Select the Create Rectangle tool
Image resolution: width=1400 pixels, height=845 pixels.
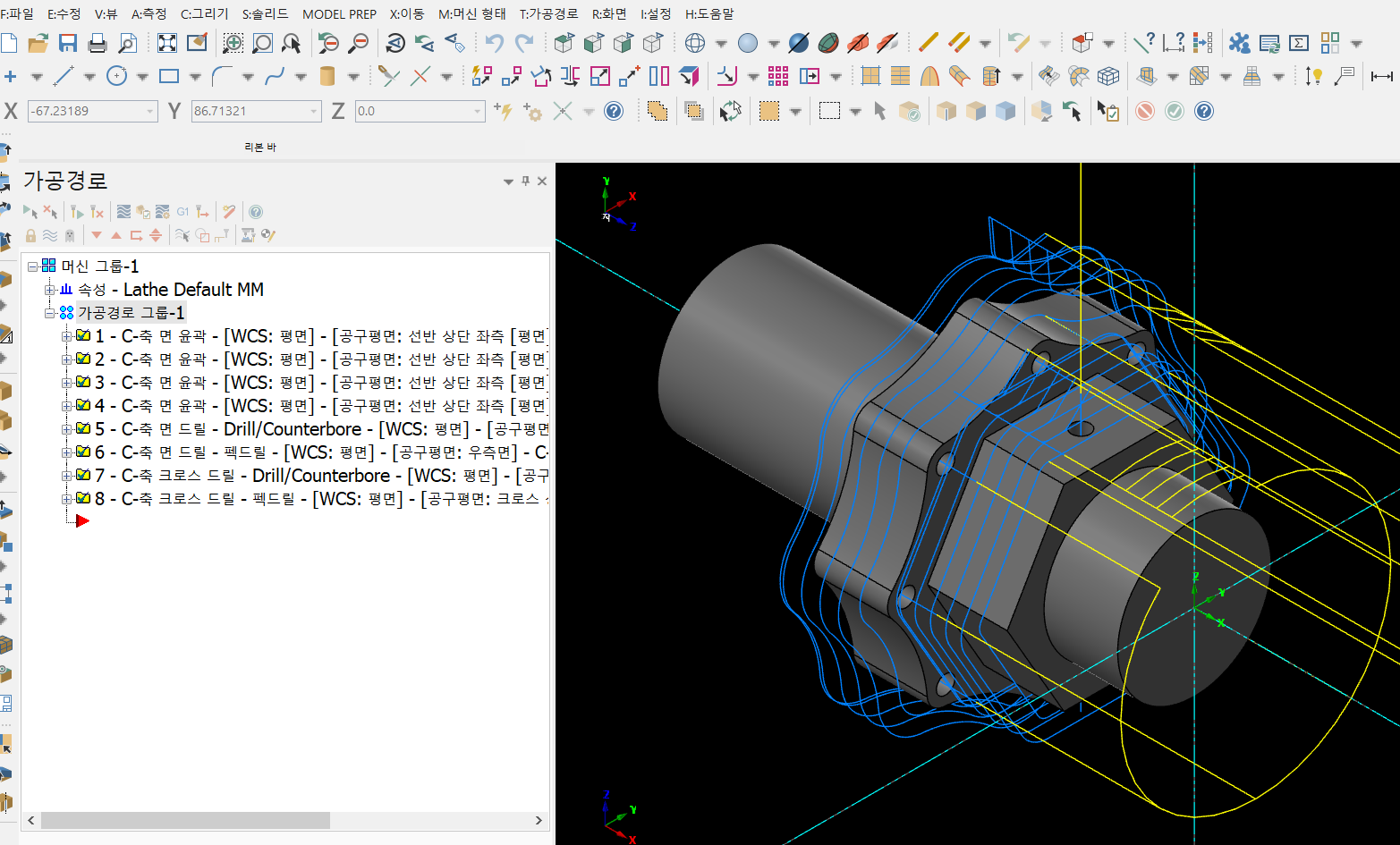[x=169, y=76]
